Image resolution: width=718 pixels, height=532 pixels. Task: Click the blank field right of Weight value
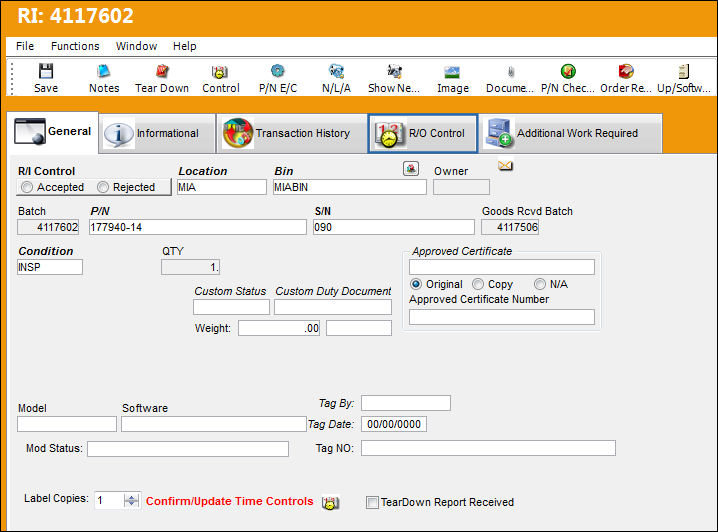pos(359,328)
